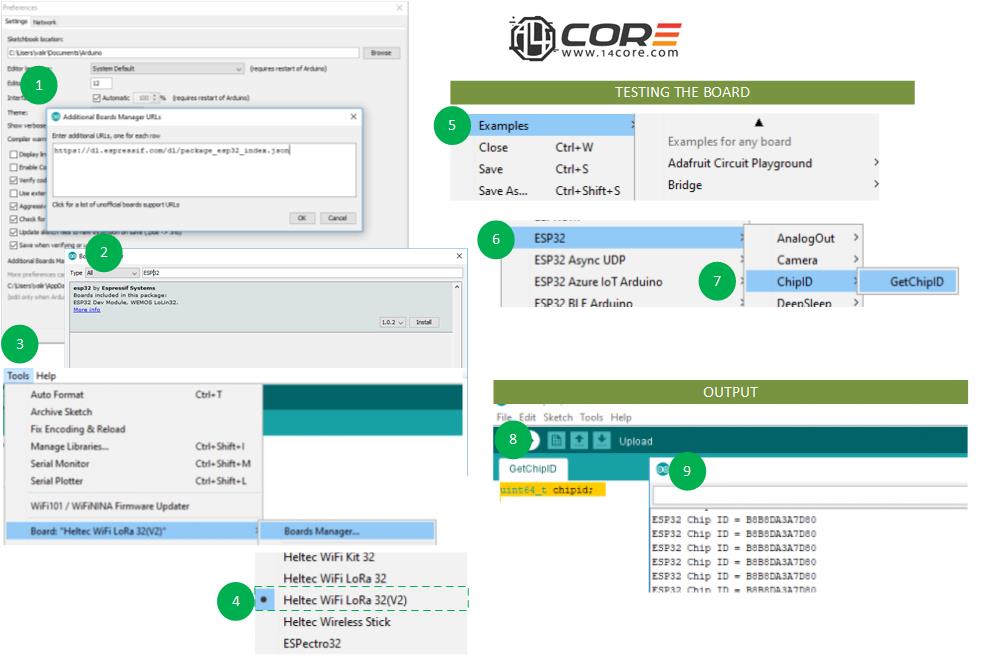The width and height of the screenshot is (987, 656).
Task: Switch to the Network preferences tab
Action: tap(44, 22)
